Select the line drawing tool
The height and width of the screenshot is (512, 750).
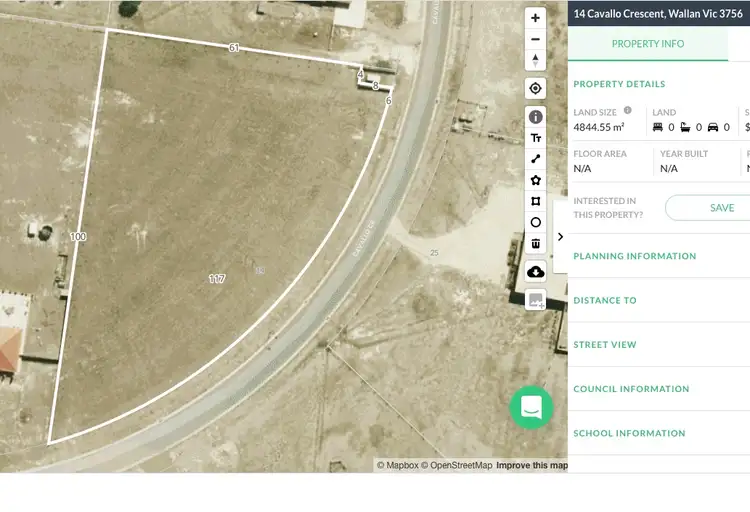(x=536, y=159)
